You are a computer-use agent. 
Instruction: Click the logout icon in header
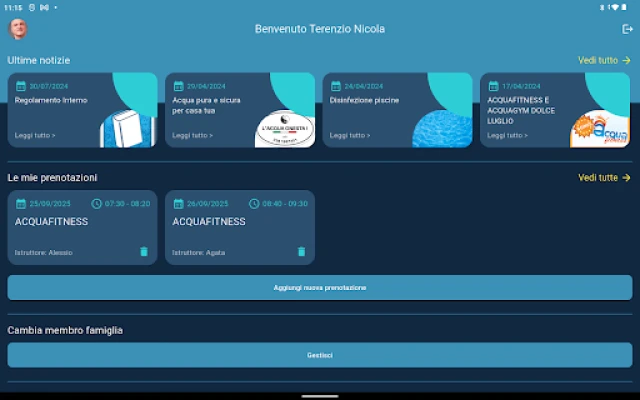[627, 29]
